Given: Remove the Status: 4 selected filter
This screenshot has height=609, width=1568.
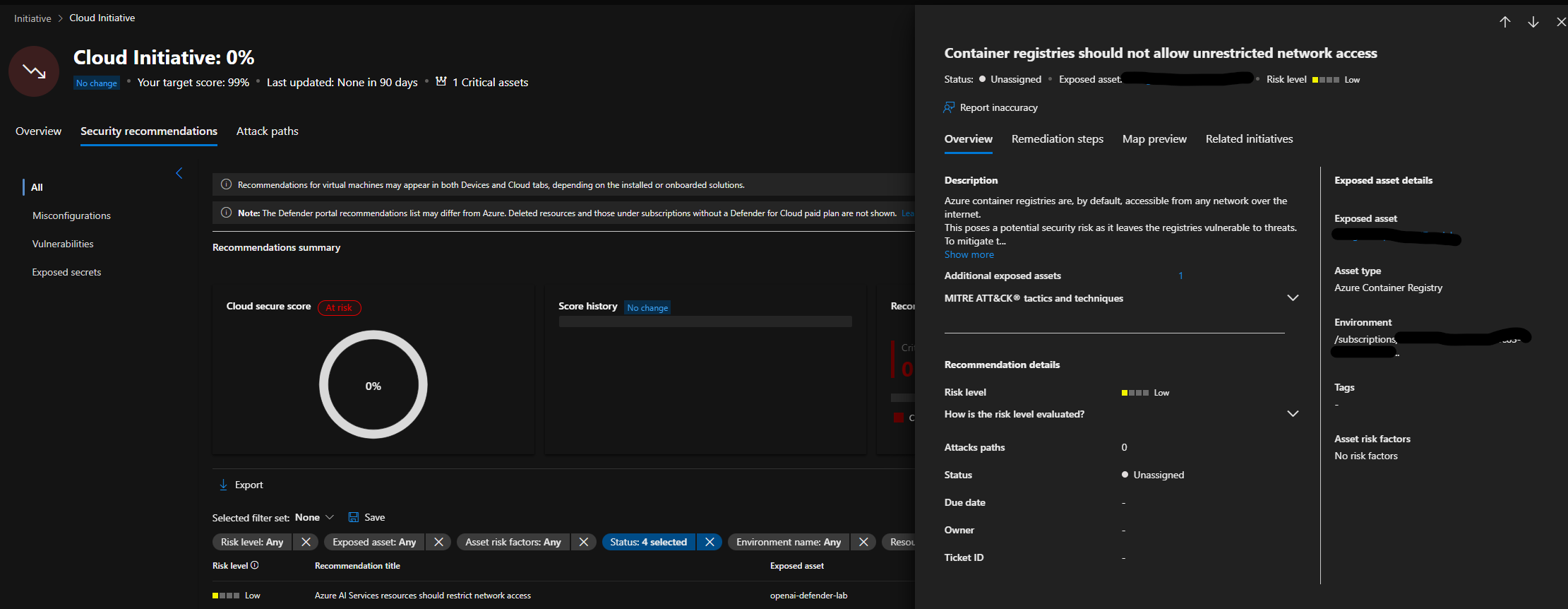Looking at the screenshot, I should coord(710,542).
